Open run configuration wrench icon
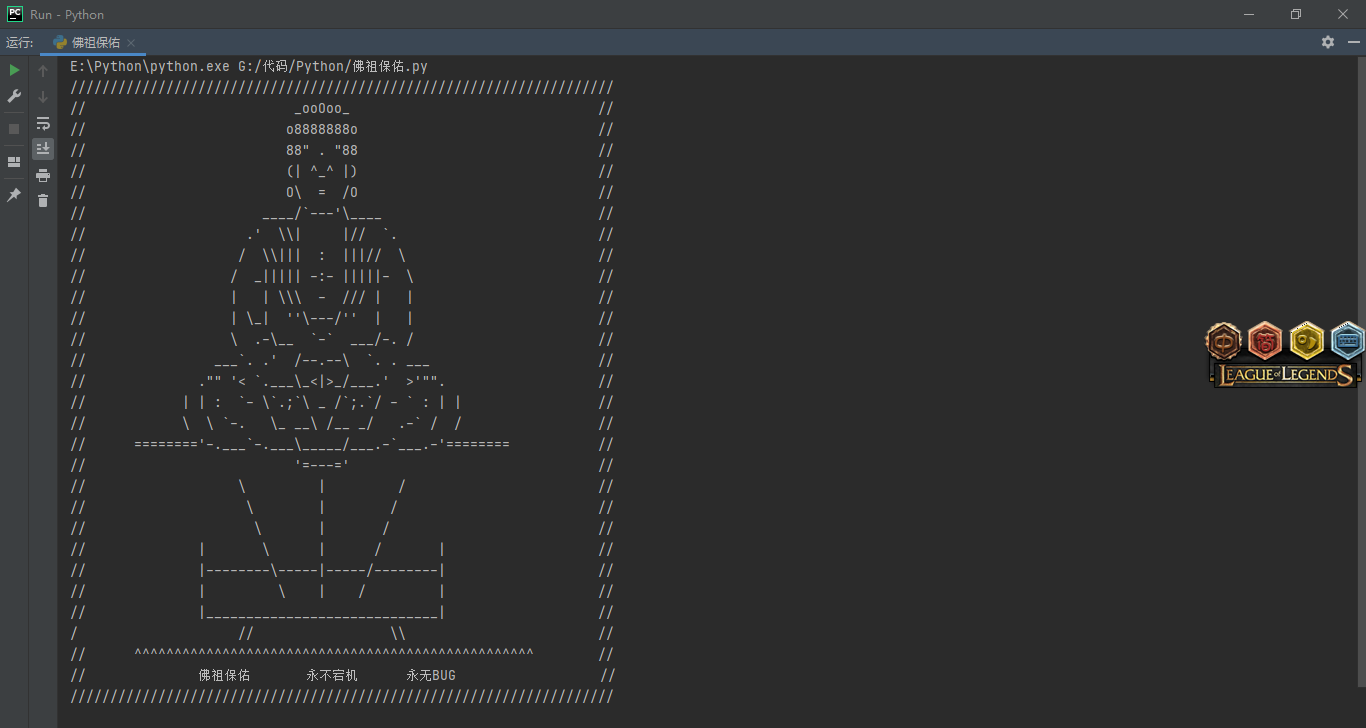The width and height of the screenshot is (1366, 728). point(14,96)
